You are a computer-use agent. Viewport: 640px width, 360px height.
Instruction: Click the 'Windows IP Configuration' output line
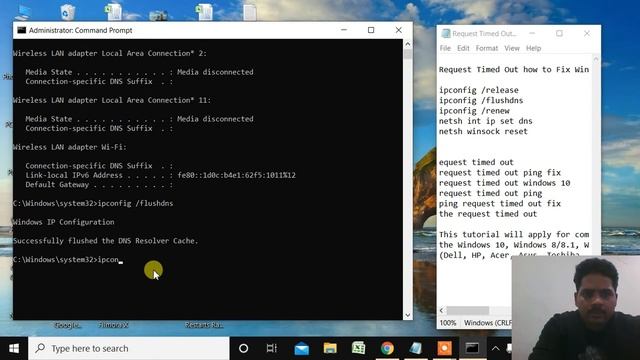[64, 222]
